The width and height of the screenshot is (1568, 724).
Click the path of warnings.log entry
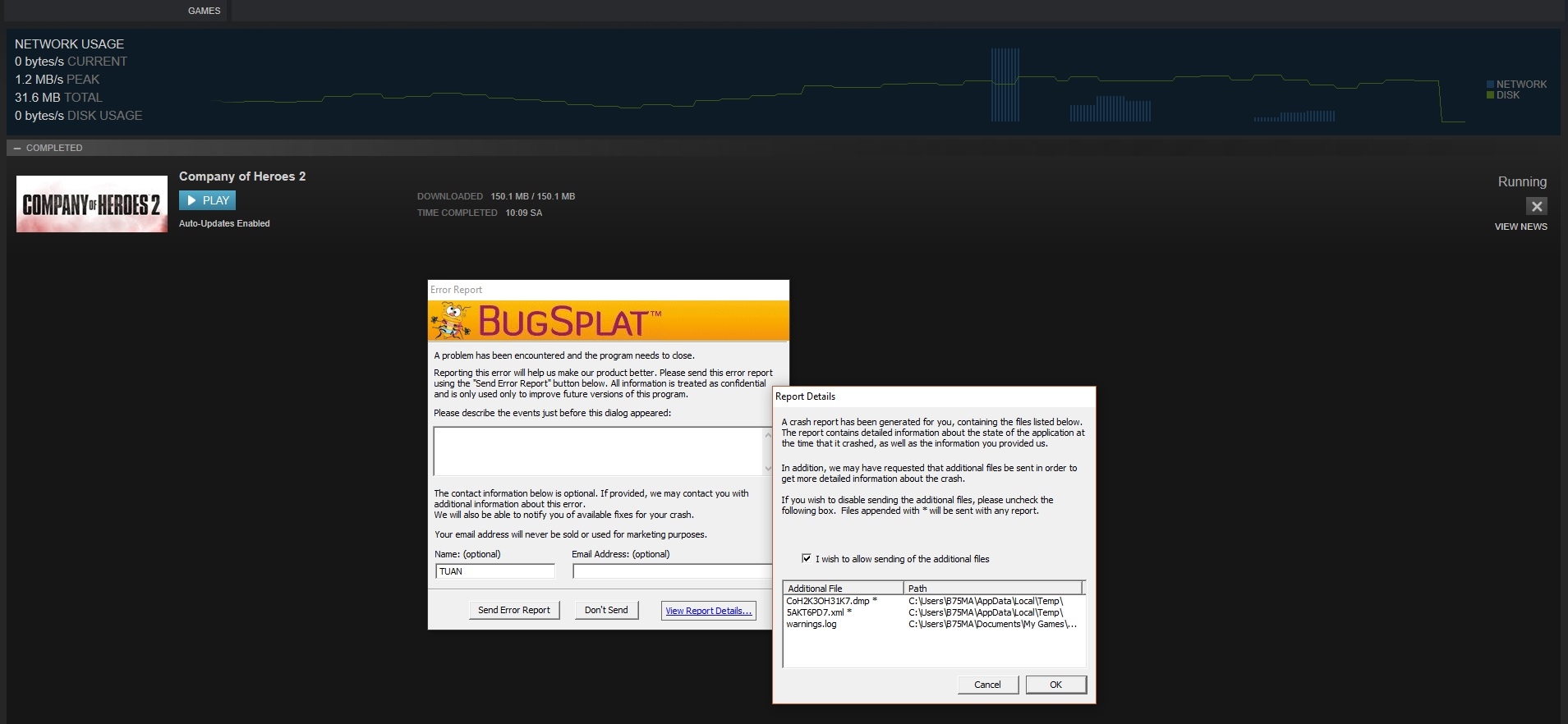pyautogui.click(x=992, y=624)
